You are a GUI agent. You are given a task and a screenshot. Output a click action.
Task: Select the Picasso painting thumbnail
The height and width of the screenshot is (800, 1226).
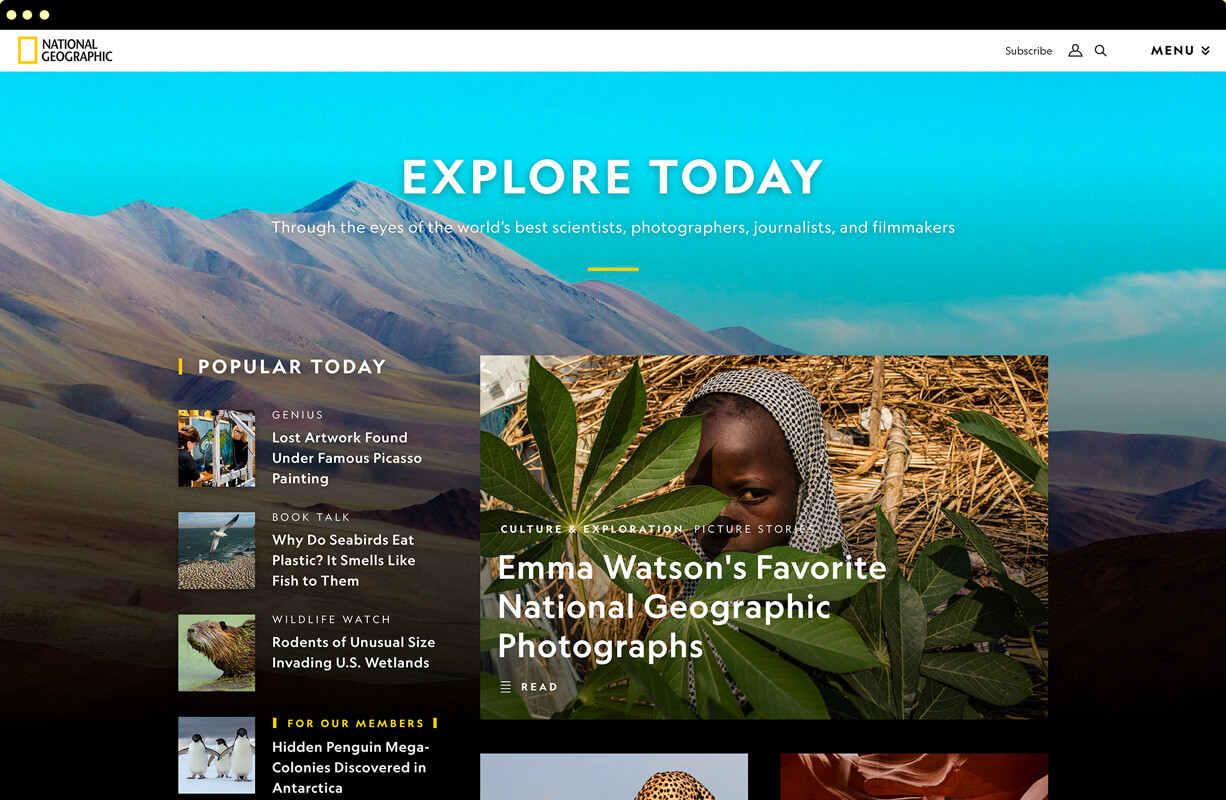[216, 448]
